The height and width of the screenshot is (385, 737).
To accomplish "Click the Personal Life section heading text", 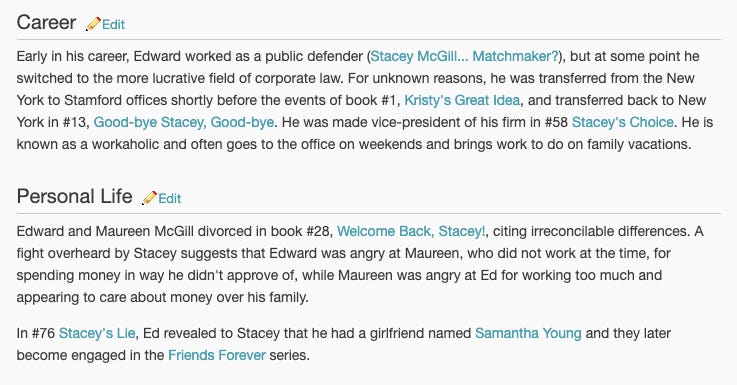I will tap(74, 196).
